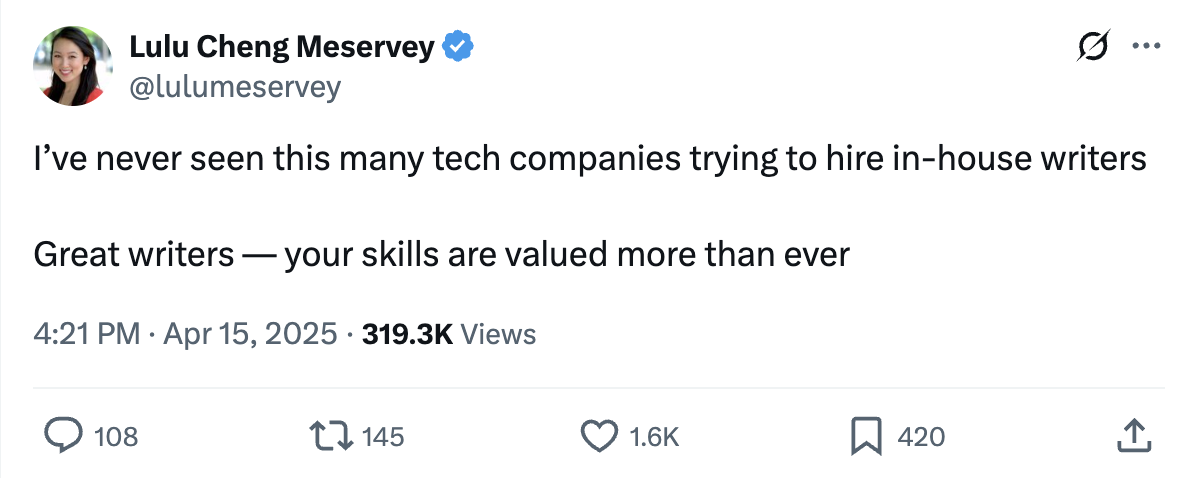1194x478 pixels.
Task: Click the share upload arrow icon
Action: [x=1130, y=435]
